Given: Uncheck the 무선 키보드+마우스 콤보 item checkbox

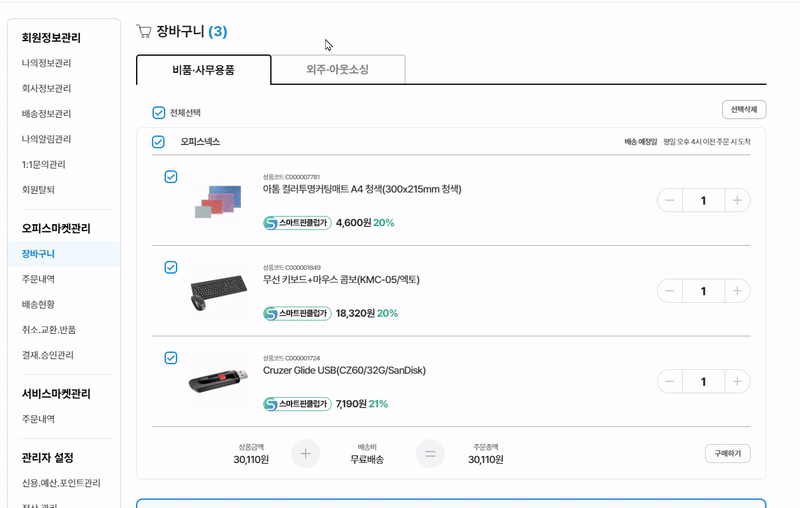Looking at the screenshot, I should (x=171, y=267).
